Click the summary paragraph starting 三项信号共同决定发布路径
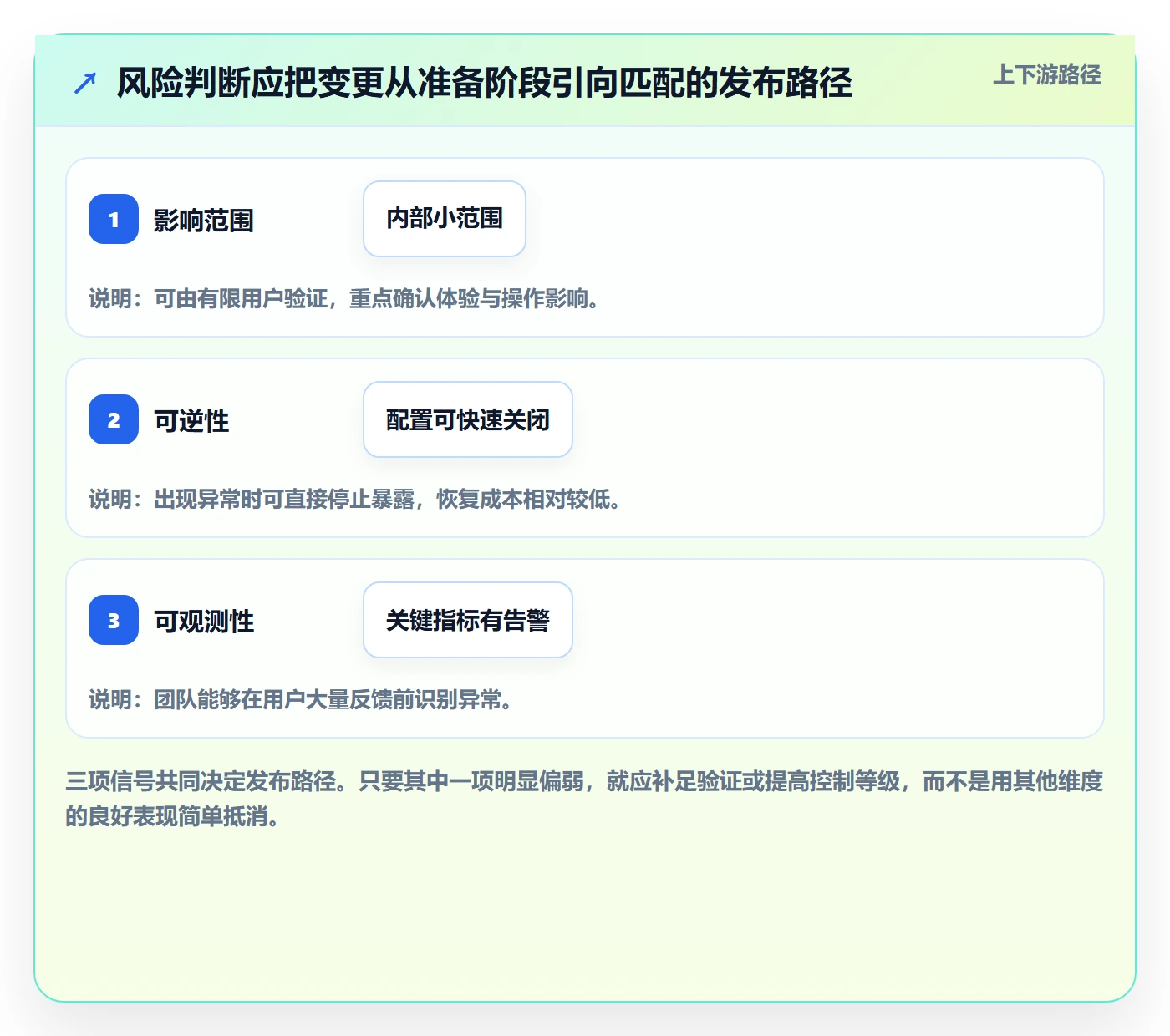 pos(584,799)
